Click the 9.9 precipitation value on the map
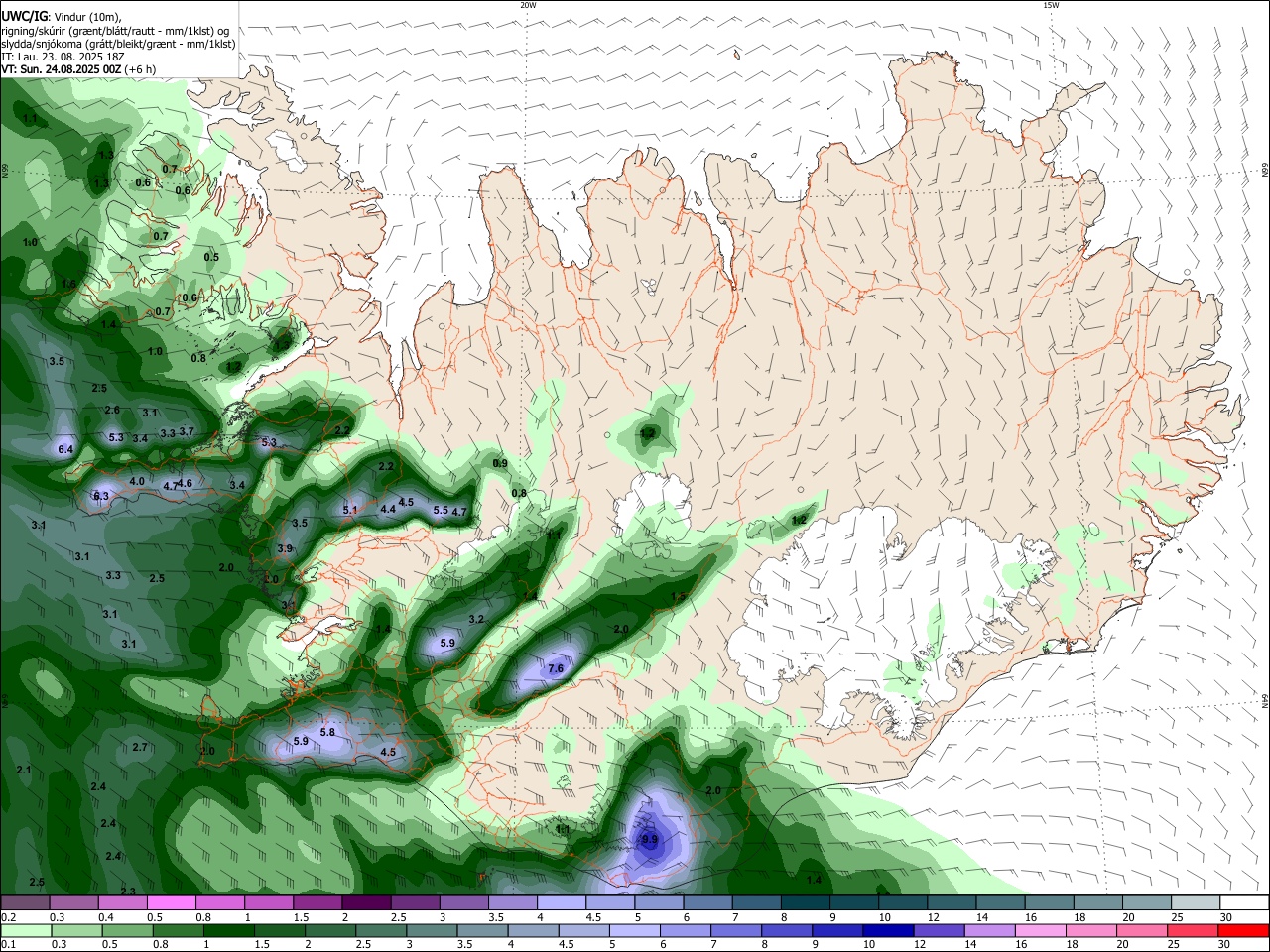Viewport: 1270px width, 952px height. pyautogui.click(x=650, y=840)
